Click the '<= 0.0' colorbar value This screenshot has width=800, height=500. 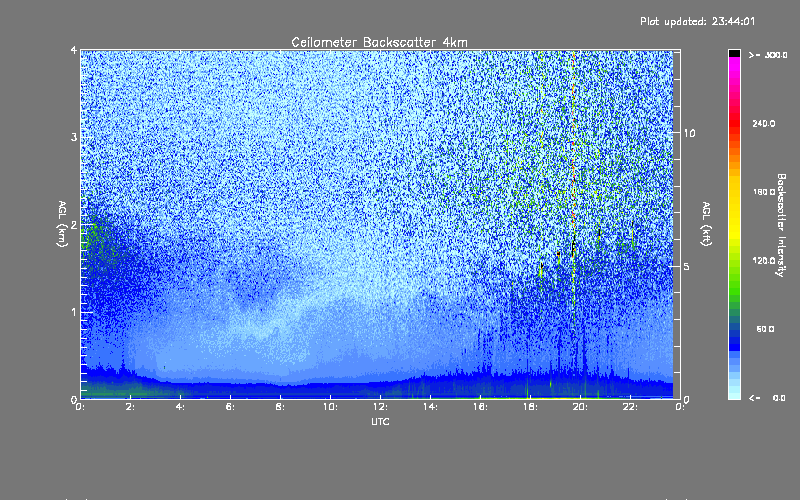[x=767, y=397]
